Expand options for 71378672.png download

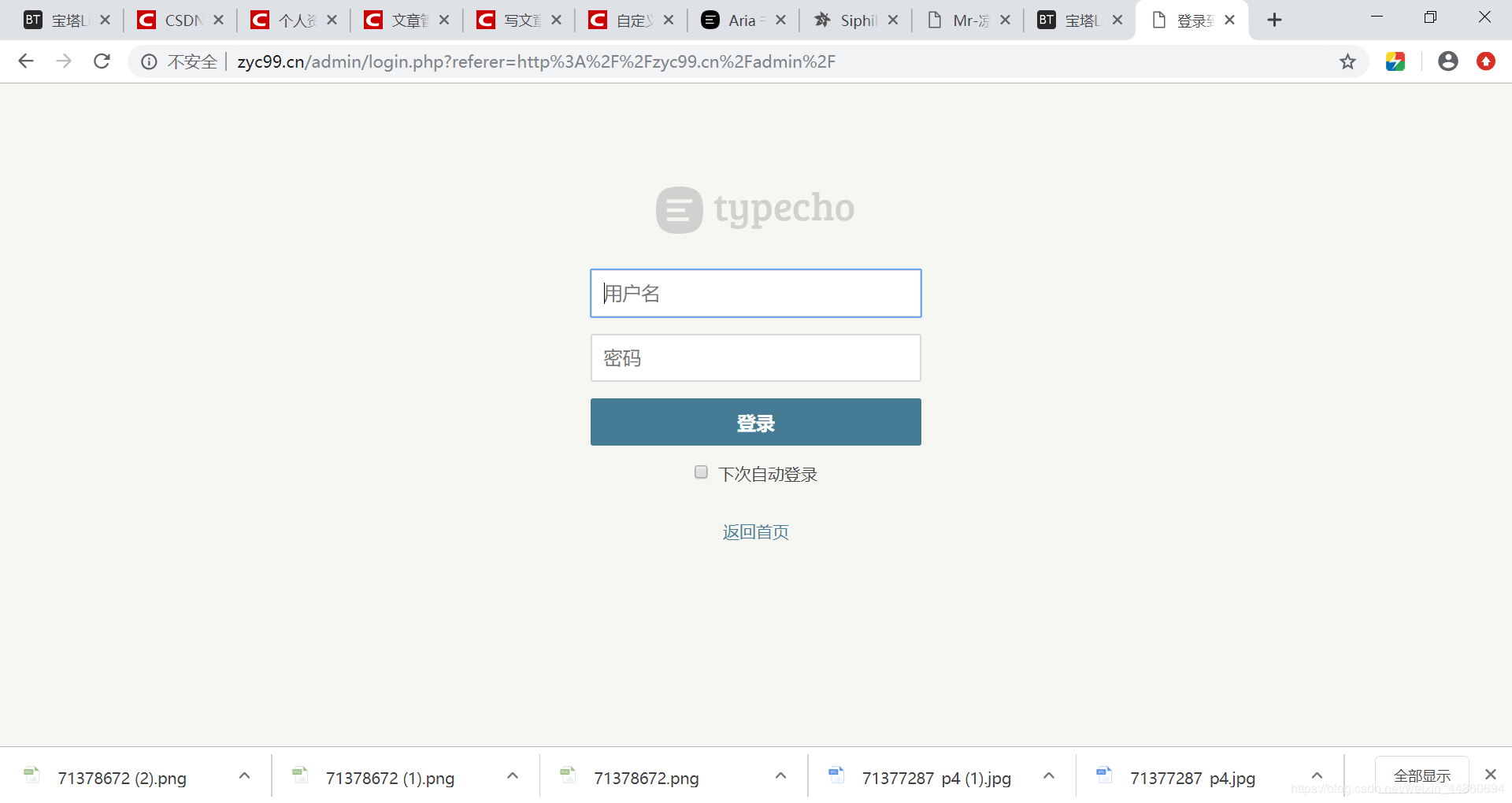[x=780, y=776]
